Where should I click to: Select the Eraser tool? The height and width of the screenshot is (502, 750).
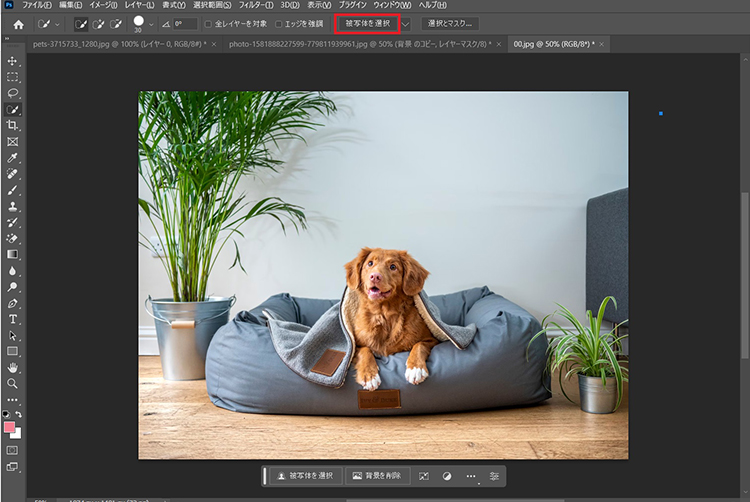(x=12, y=239)
